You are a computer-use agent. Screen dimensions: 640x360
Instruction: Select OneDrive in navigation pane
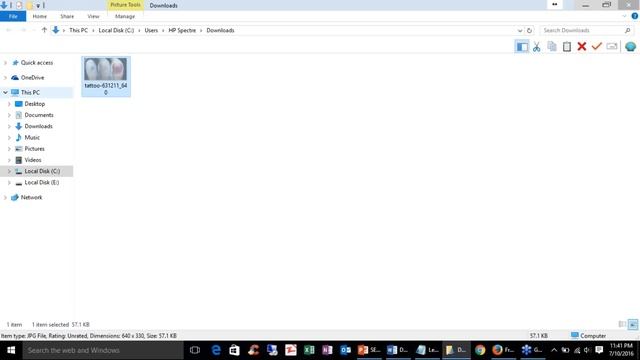(x=32, y=78)
